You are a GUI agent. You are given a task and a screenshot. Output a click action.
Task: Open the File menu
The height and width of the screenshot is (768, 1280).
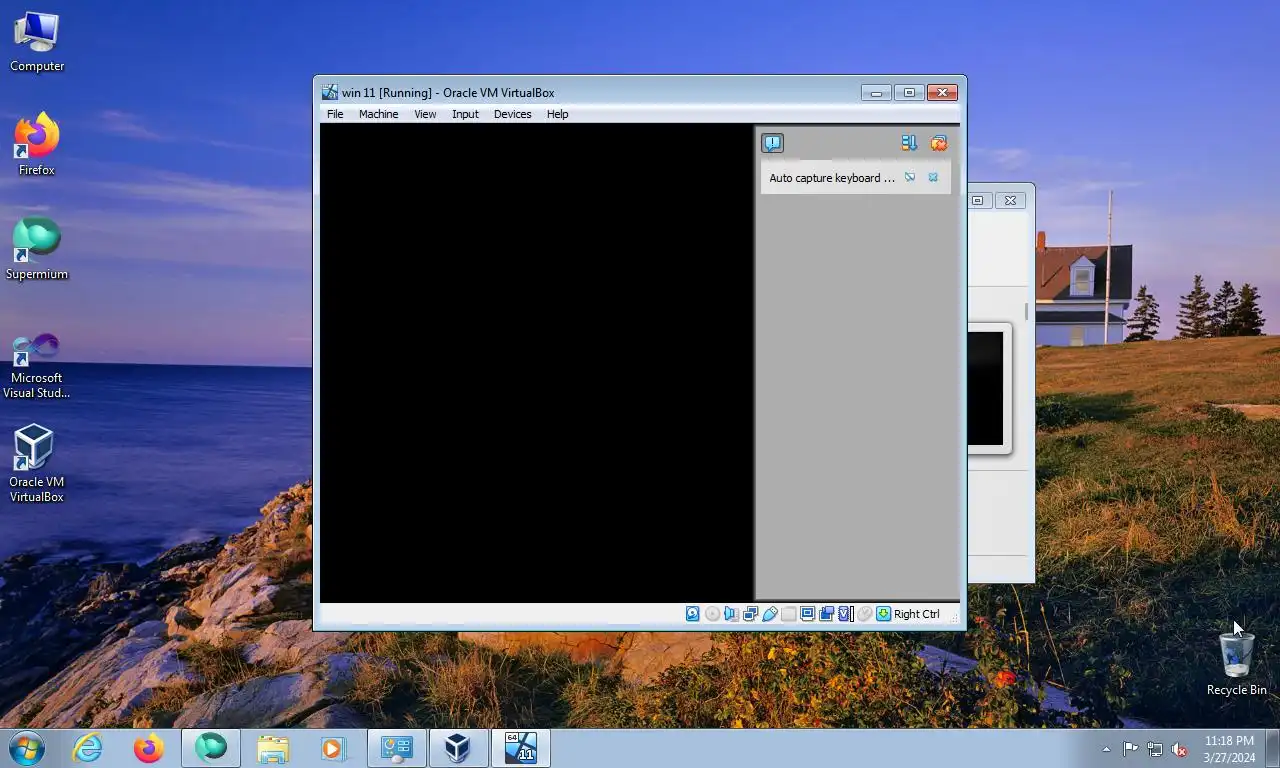pos(335,114)
